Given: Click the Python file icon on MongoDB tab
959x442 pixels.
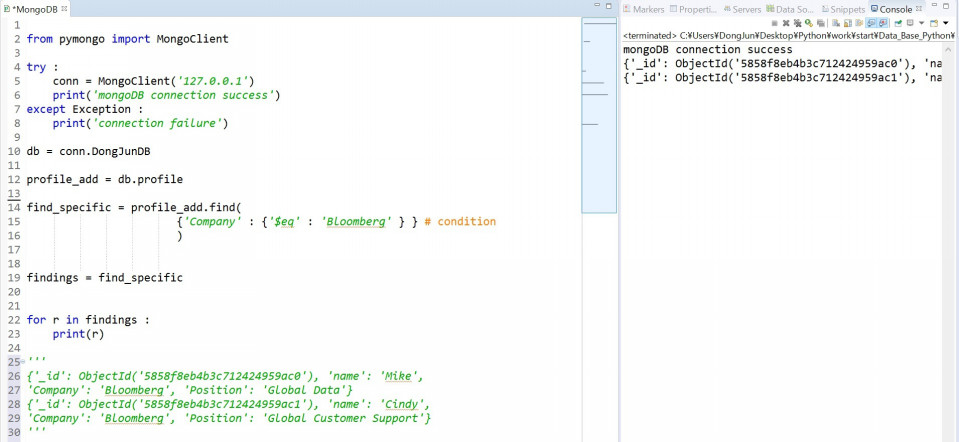Looking at the screenshot, I should [x=7, y=9].
